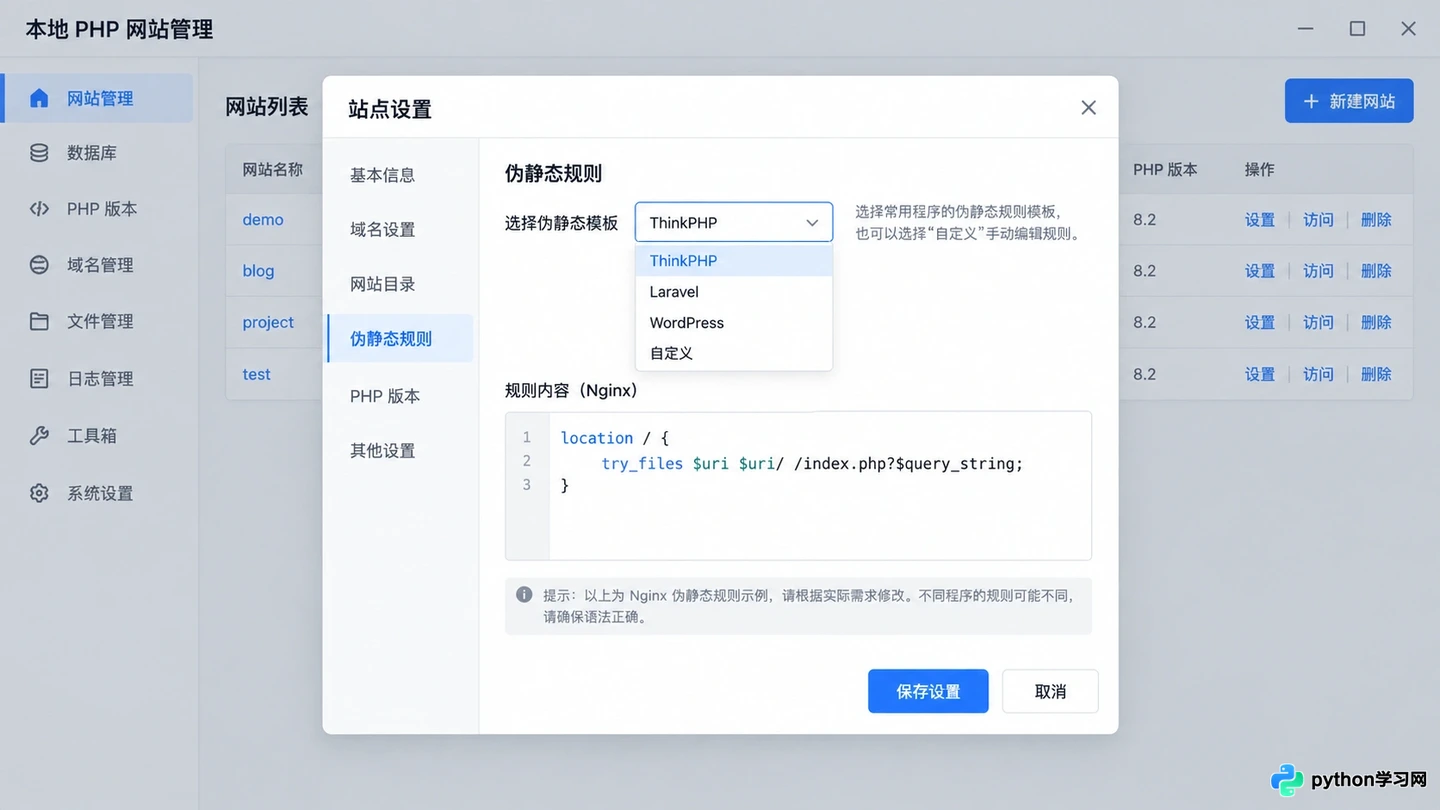Click the folder icon beside 文件管理
This screenshot has height=810, width=1440.
click(x=39, y=321)
